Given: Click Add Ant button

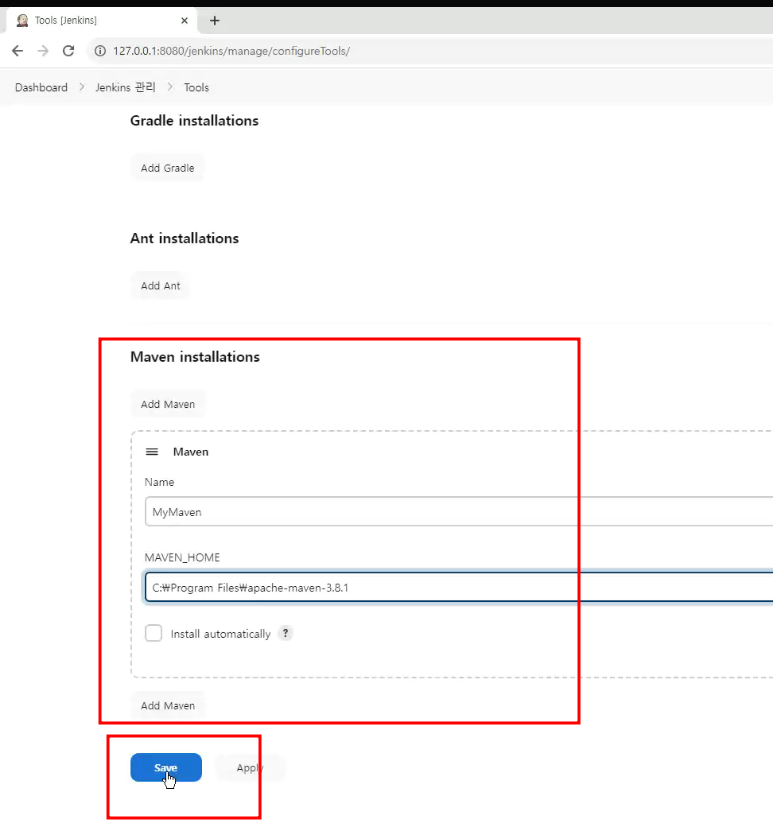Looking at the screenshot, I should [160, 286].
